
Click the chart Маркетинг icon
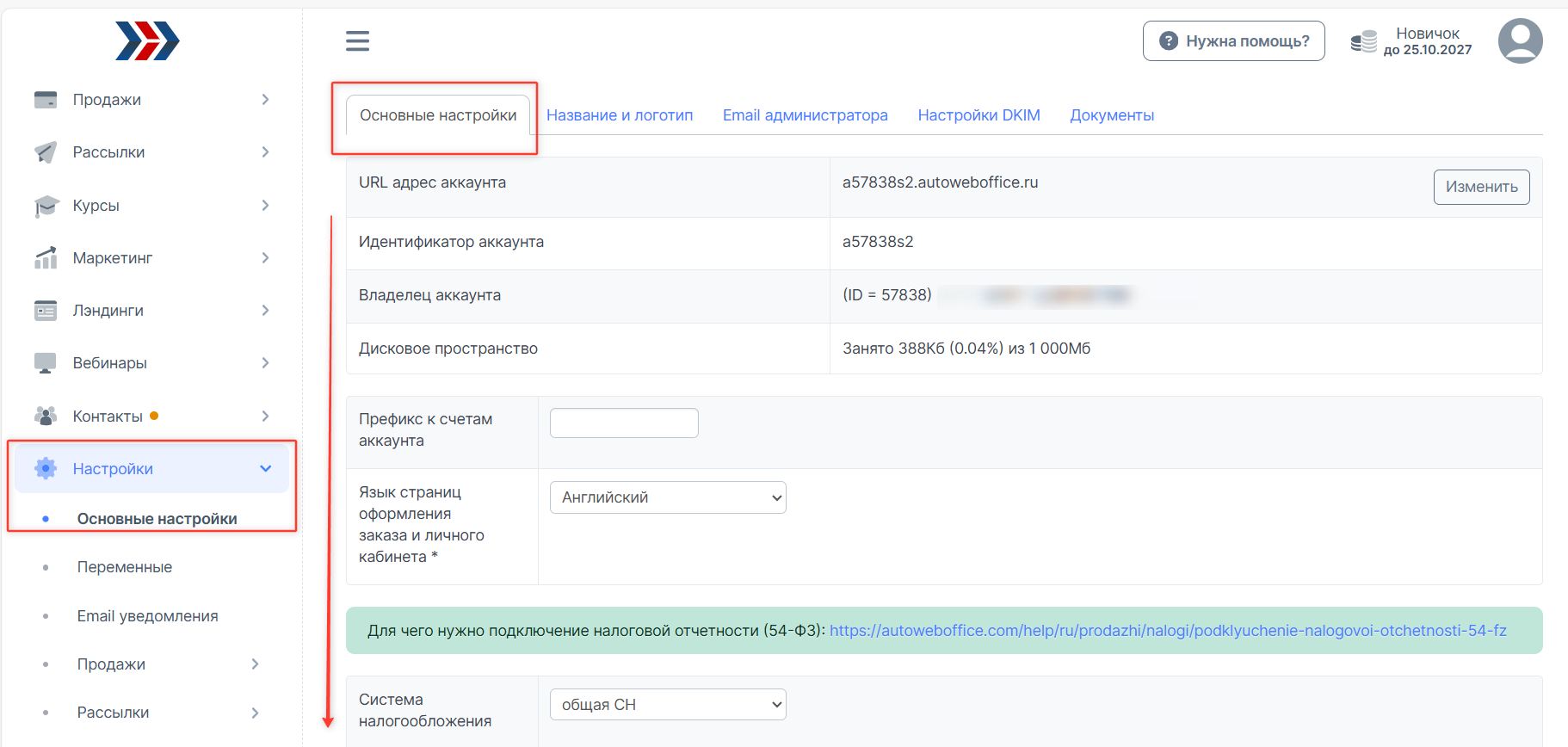46,258
